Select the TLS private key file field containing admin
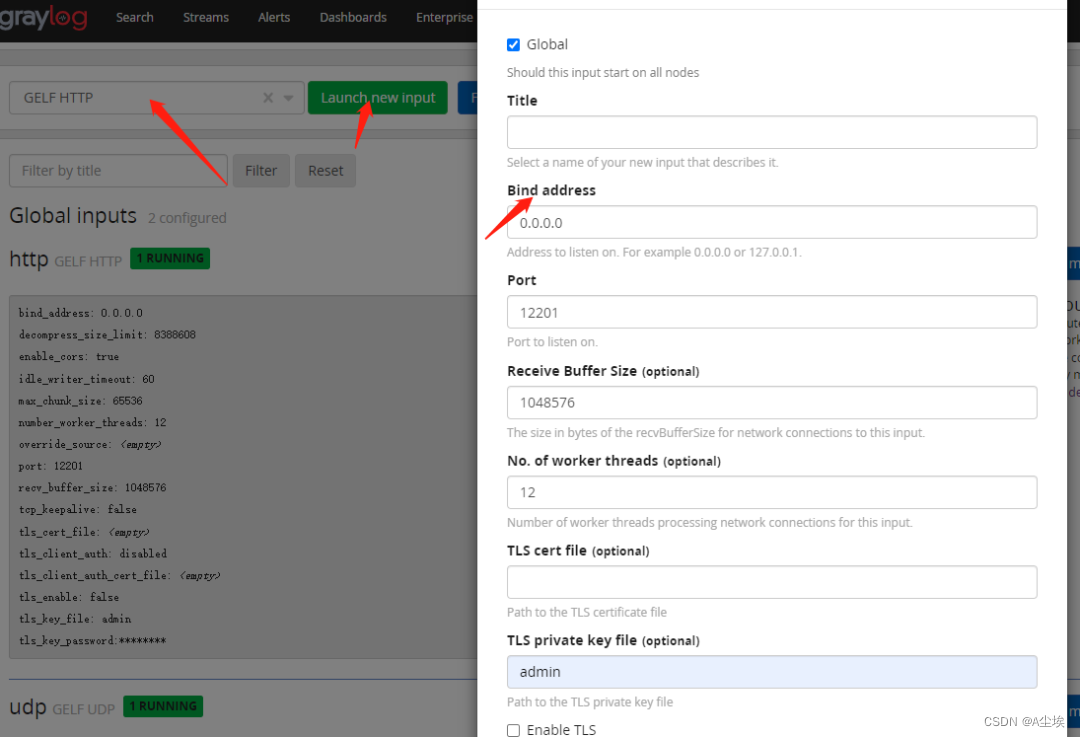Screen dimensions: 1080x737 771,671
